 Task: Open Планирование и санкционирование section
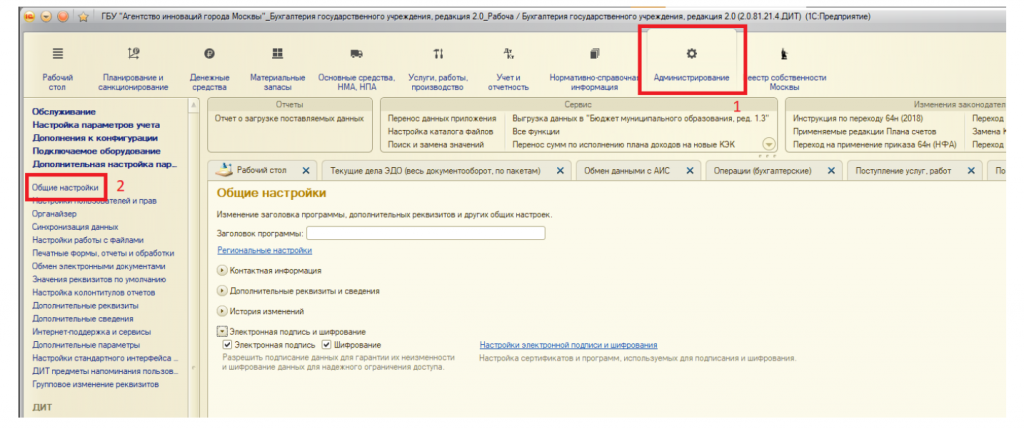[x=134, y=54]
